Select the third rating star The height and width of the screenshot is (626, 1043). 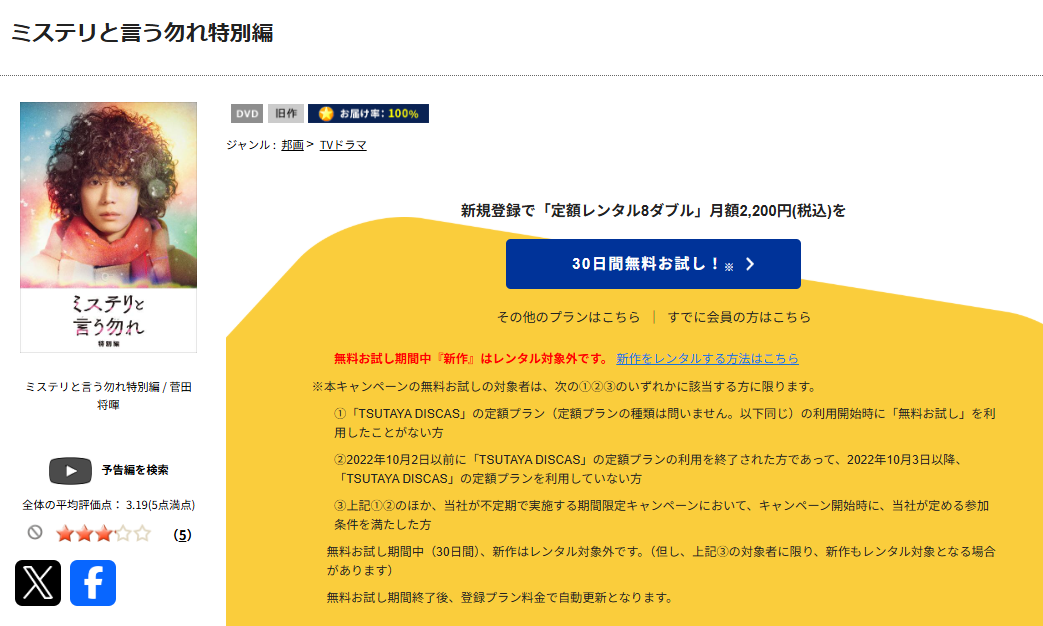(x=103, y=534)
